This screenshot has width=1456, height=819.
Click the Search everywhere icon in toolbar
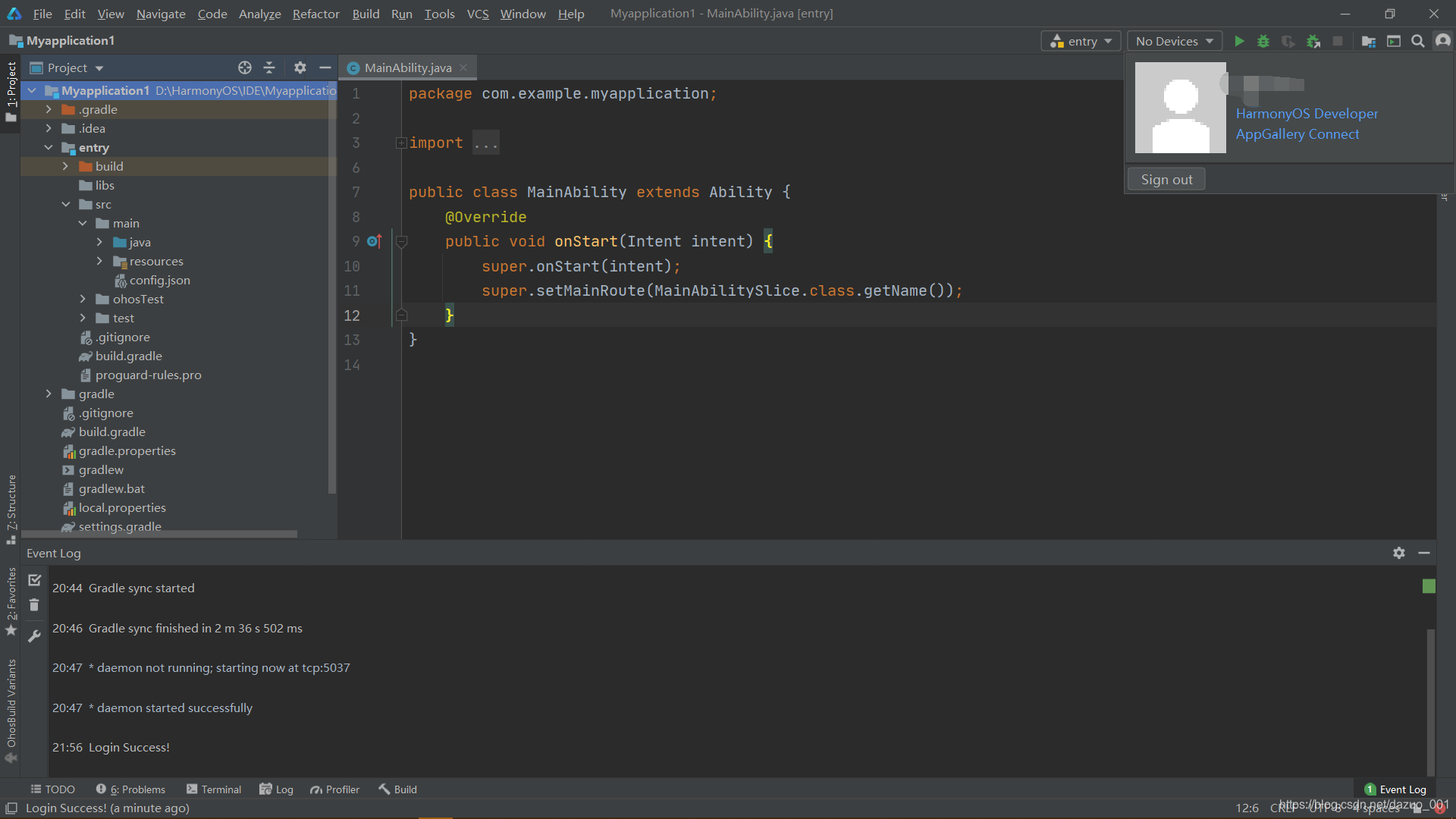[x=1418, y=40]
